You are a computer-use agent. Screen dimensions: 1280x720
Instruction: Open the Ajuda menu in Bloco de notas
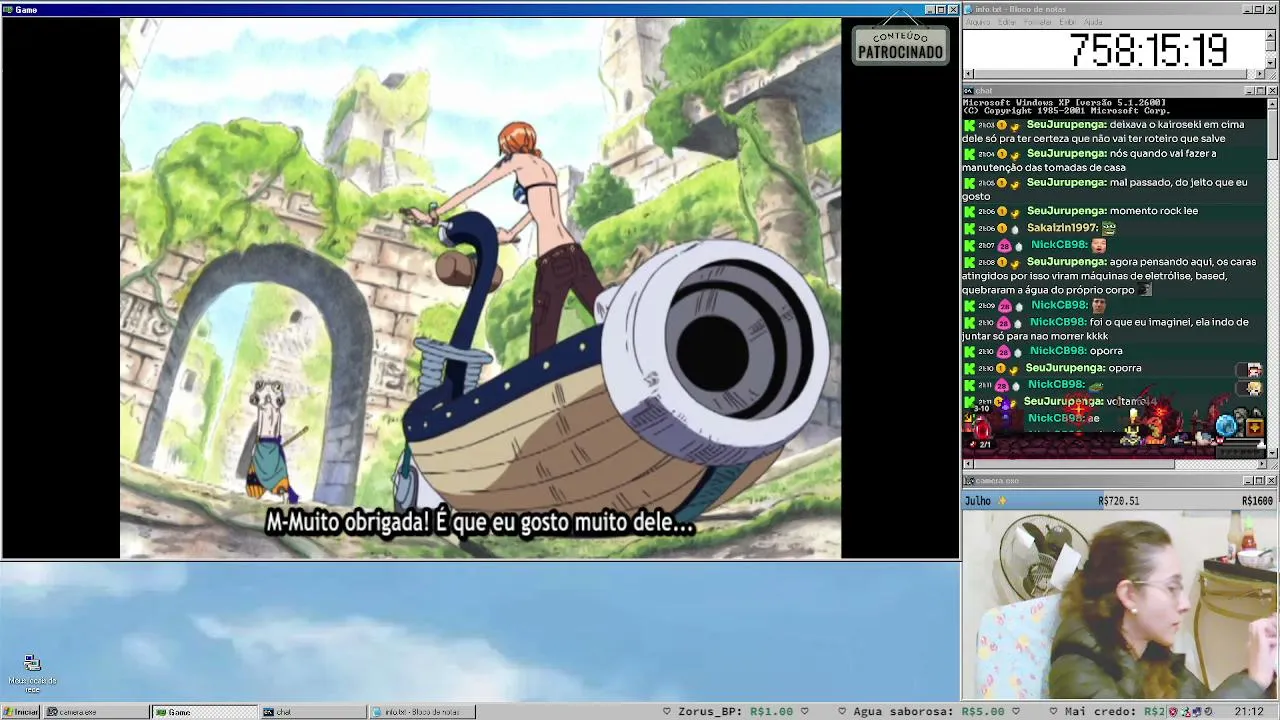point(1093,22)
